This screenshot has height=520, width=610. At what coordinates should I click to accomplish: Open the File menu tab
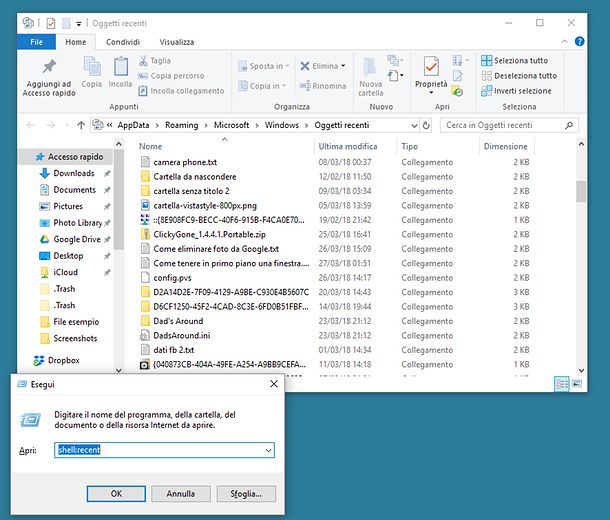click(x=36, y=42)
